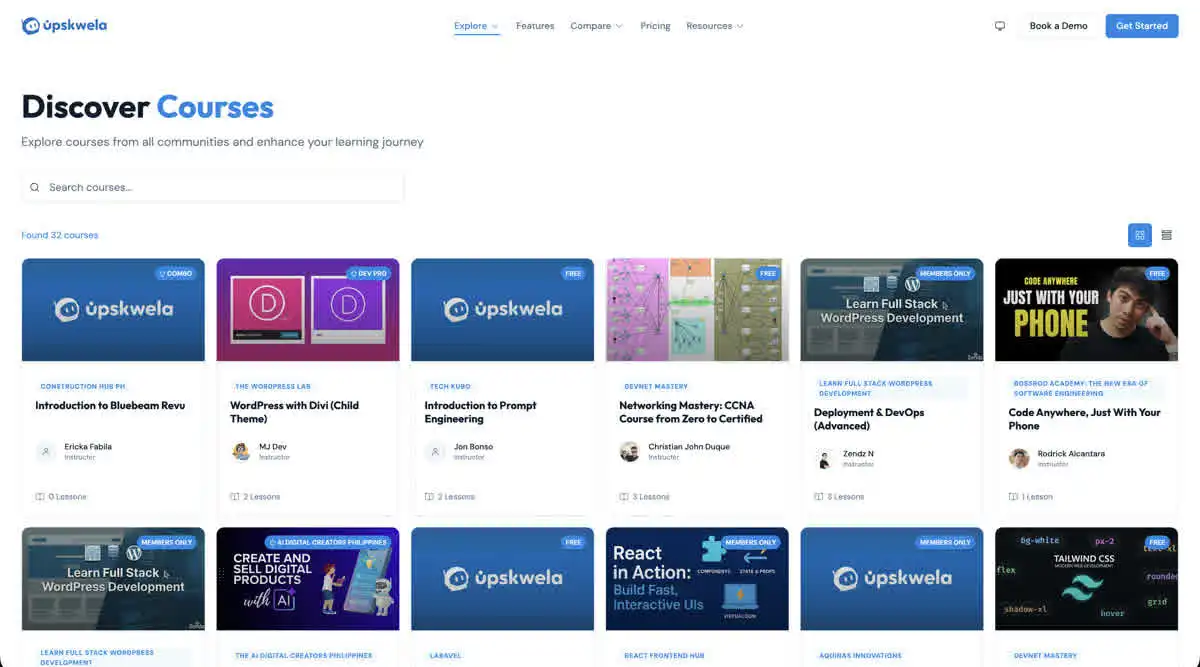Click Zendz N's instructor avatar
The height and width of the screenshot is (667, 1200).
(x=825, y=459)
